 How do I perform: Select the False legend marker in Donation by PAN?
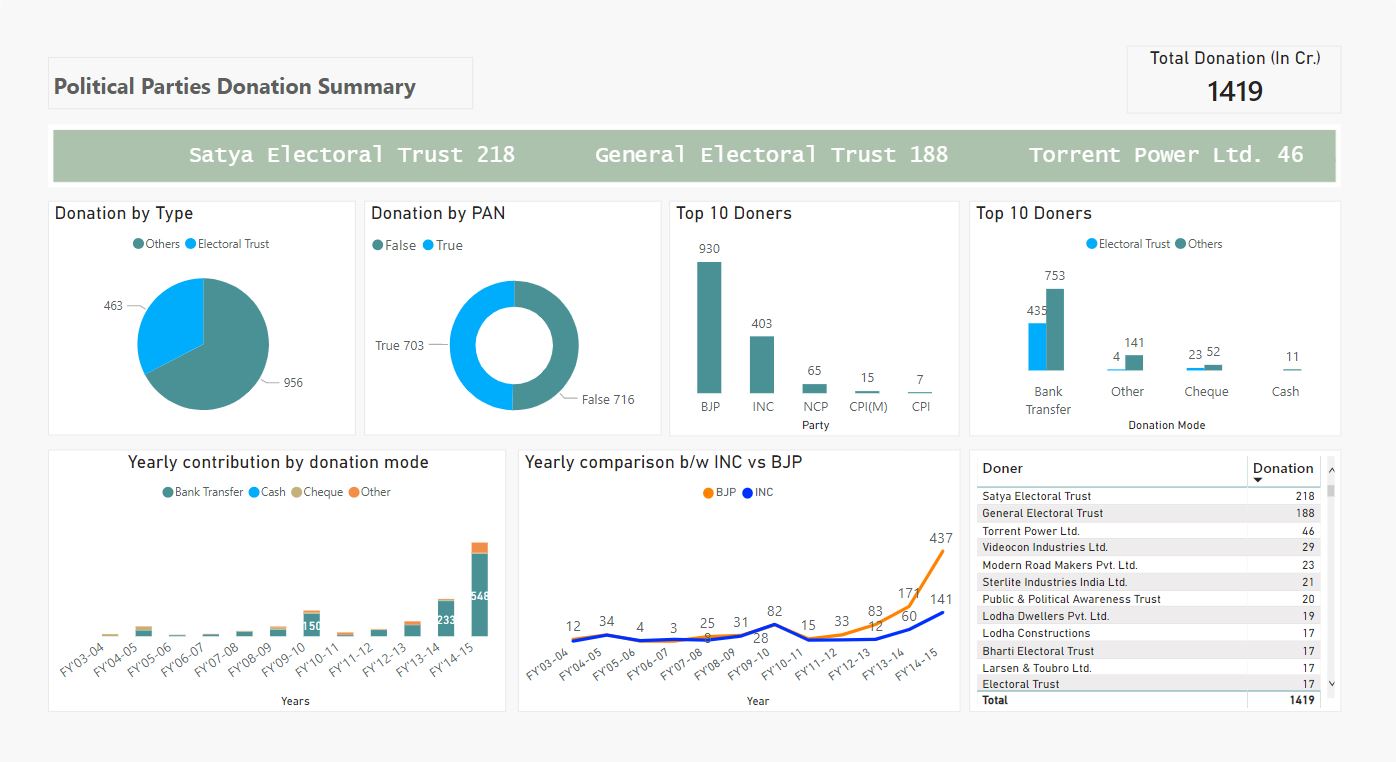[377, 245]
